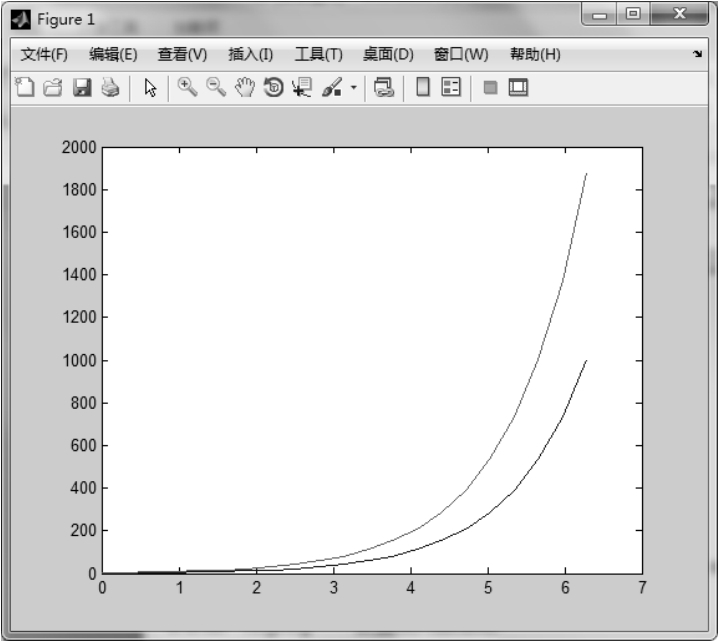Insert a legend using the toolbar icon
718x641 pixels.
[x=451, y=88]
